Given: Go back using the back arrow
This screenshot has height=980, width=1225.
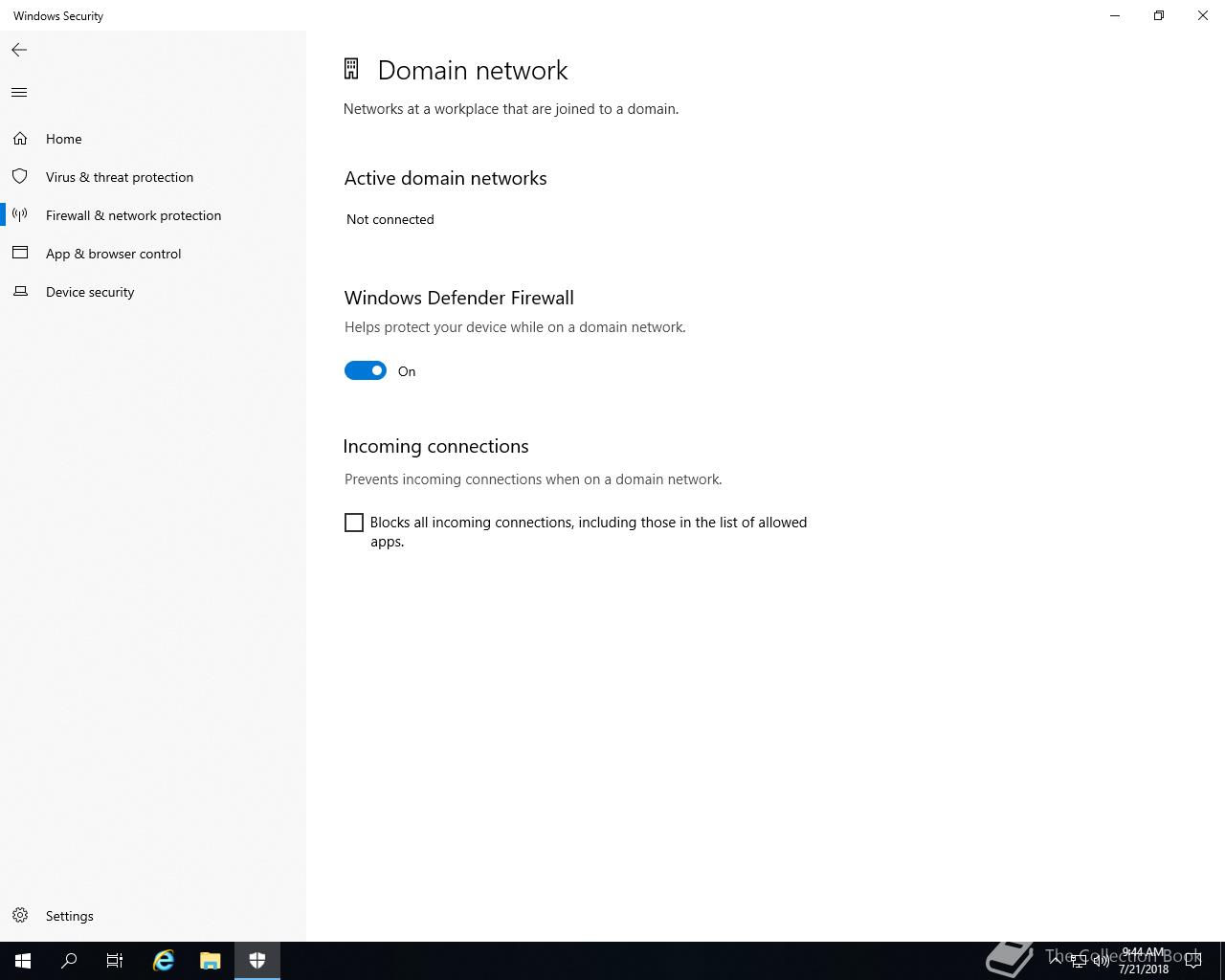Looking at the screenshot, I should click(x=19, y=50).
